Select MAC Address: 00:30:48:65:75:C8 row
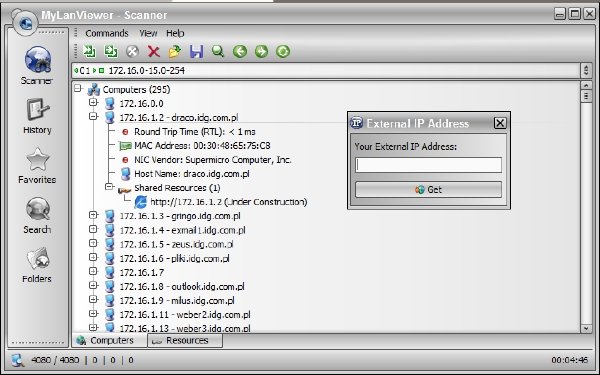This screenshot has height=375, width=600. pyautogui.click(x=202, y=146)
